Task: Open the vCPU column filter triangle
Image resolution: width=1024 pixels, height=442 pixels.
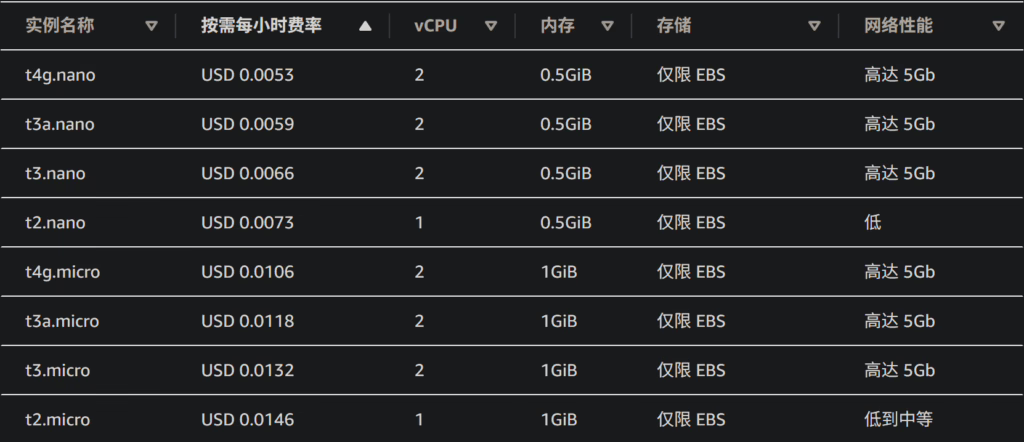Action: coord(491,26)
